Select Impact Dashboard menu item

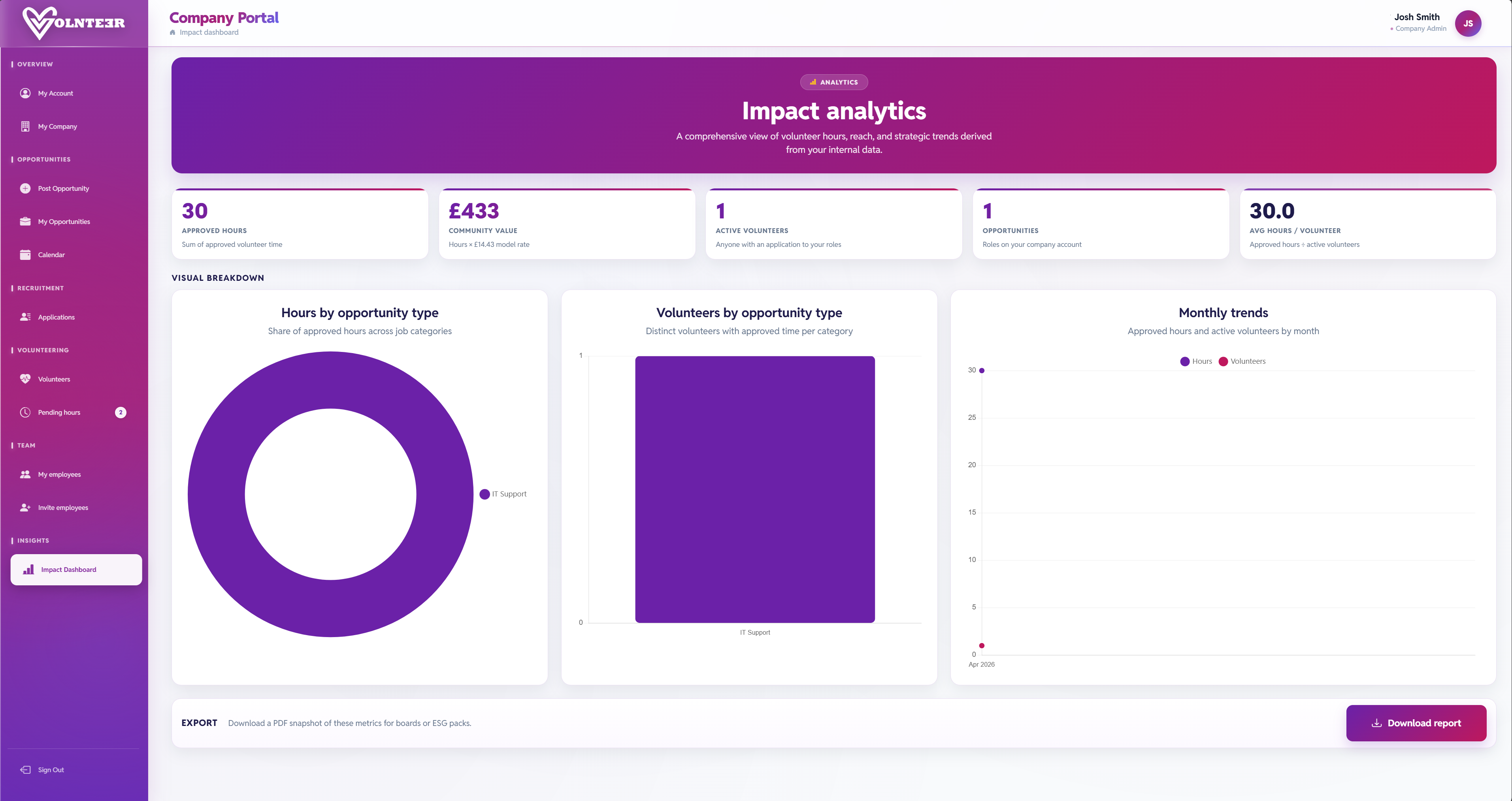pos(76,569)
